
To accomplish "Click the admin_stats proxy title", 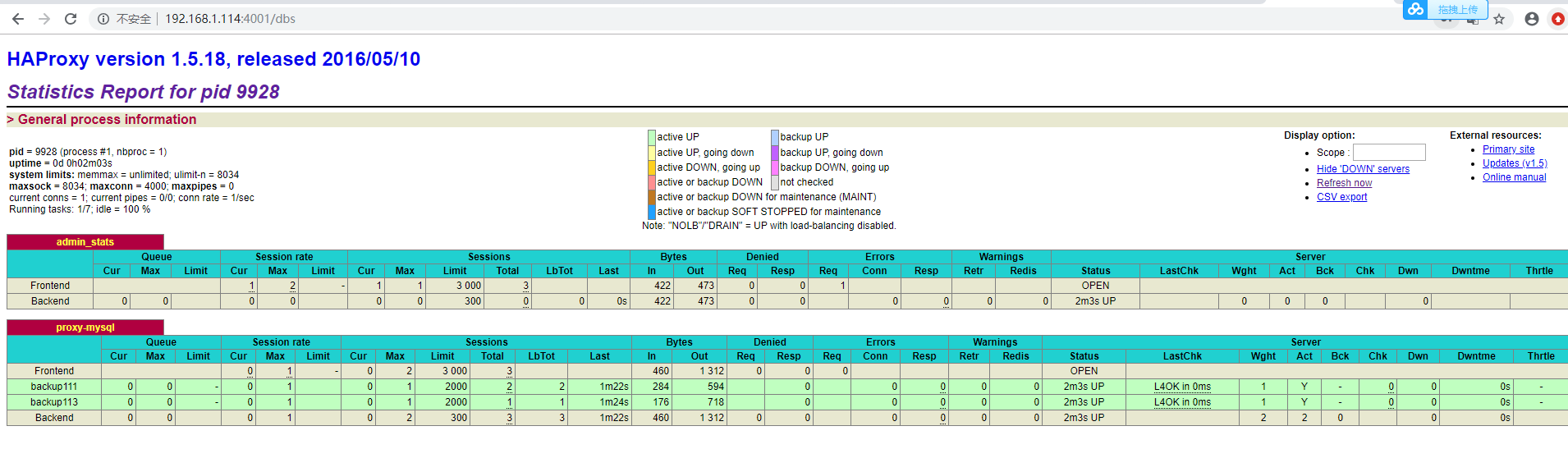I will 85,242.
